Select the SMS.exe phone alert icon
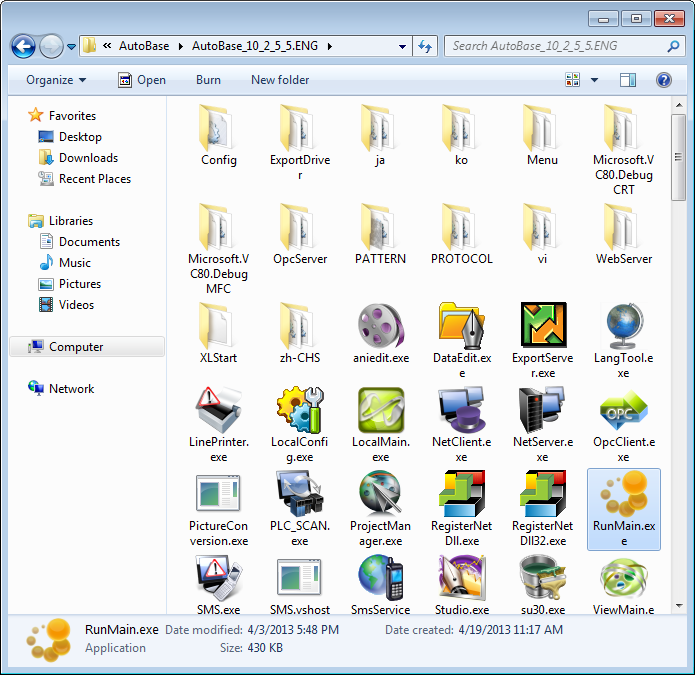 pos(219,577)
